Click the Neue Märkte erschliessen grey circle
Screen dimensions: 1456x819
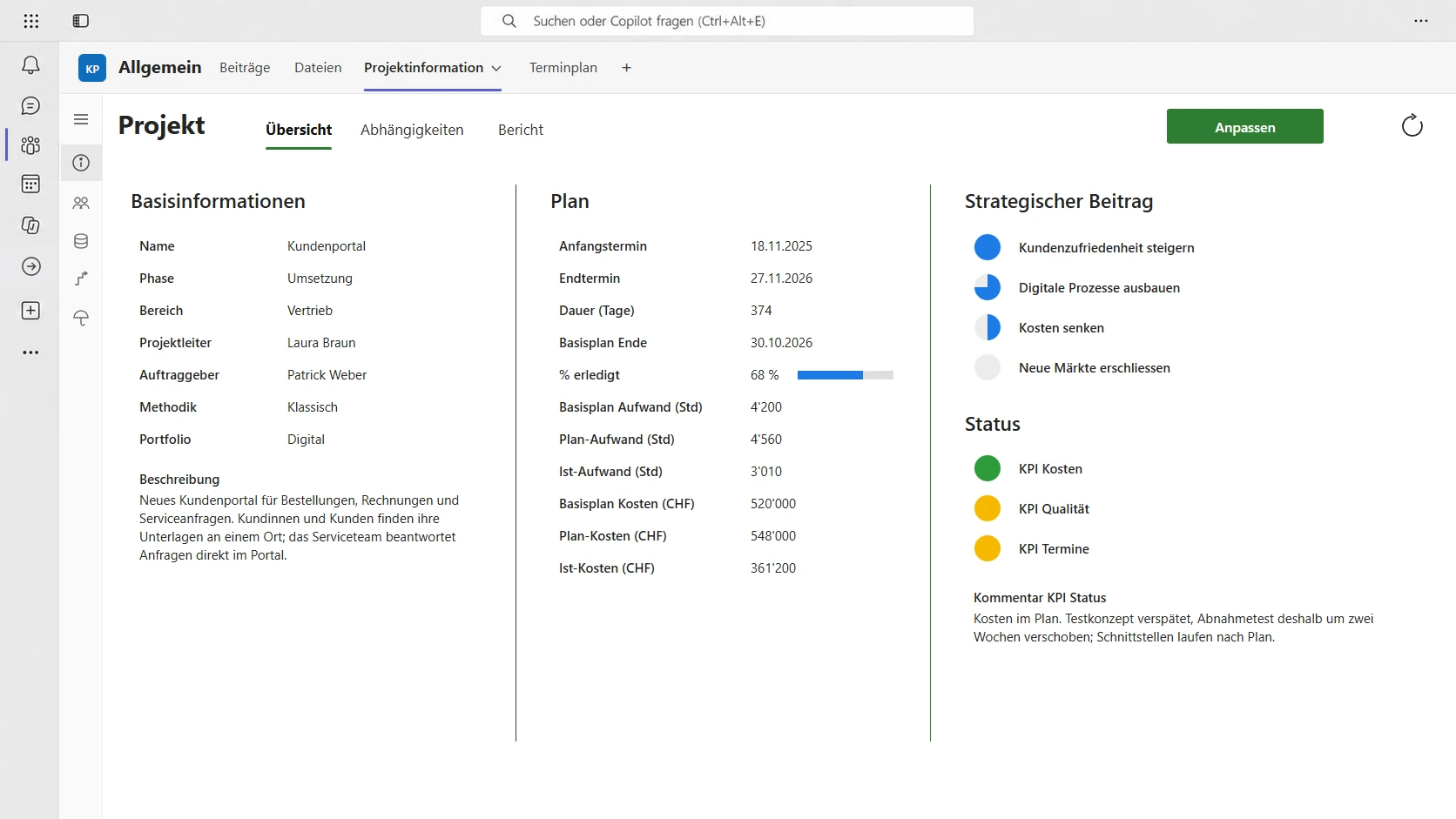click(988, 367)
